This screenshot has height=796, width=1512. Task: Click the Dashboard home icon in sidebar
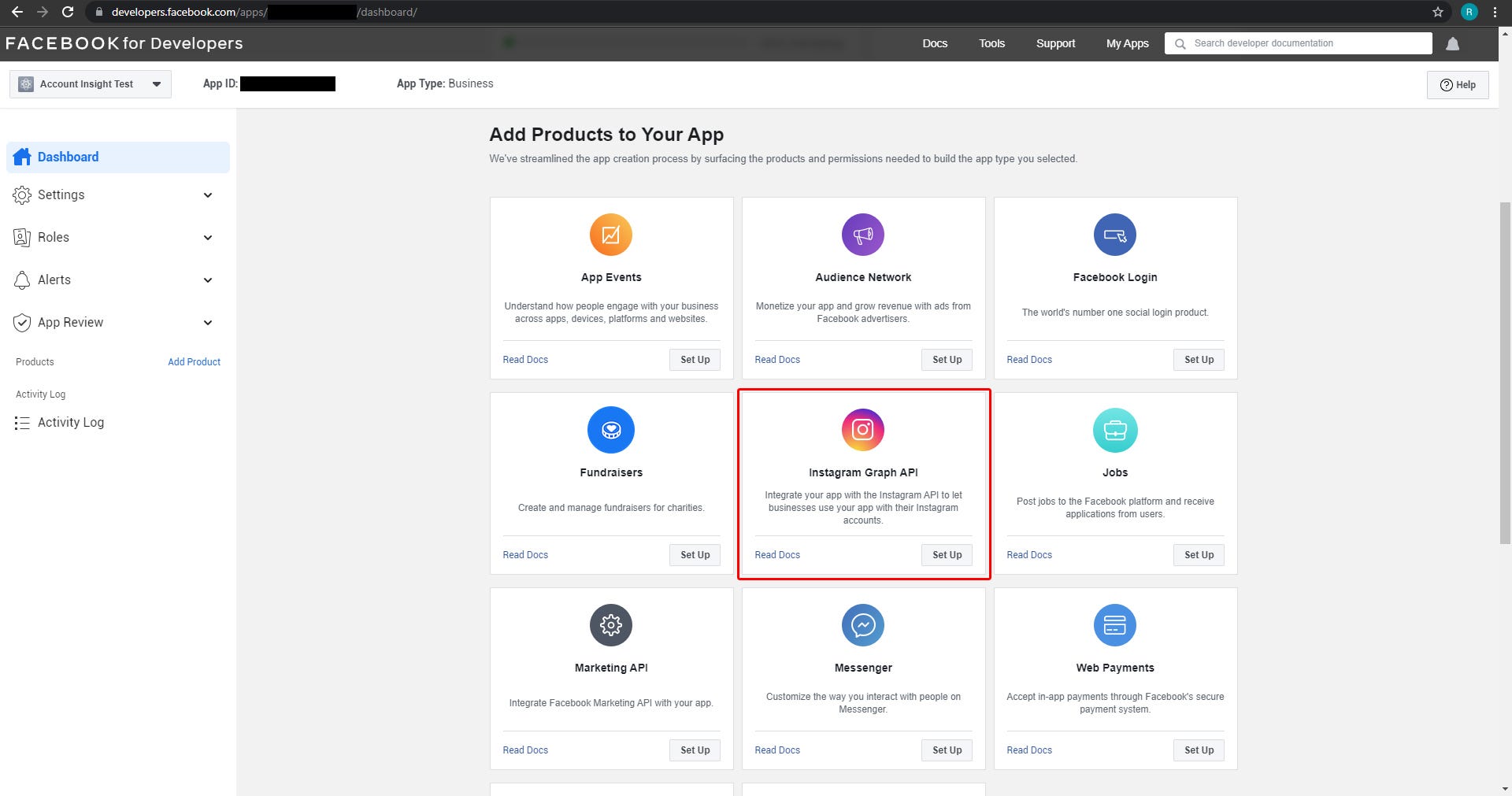coord(22,157)
